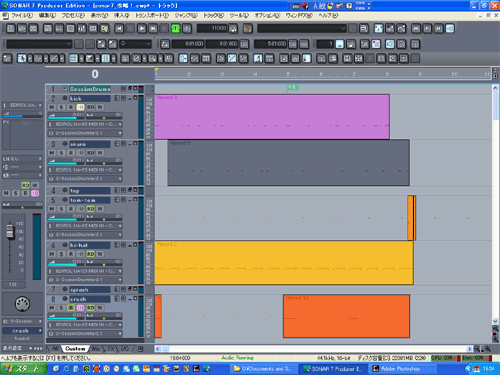
Task: Open the Select tool's dropdown arrow
Action: click(30, 59)
